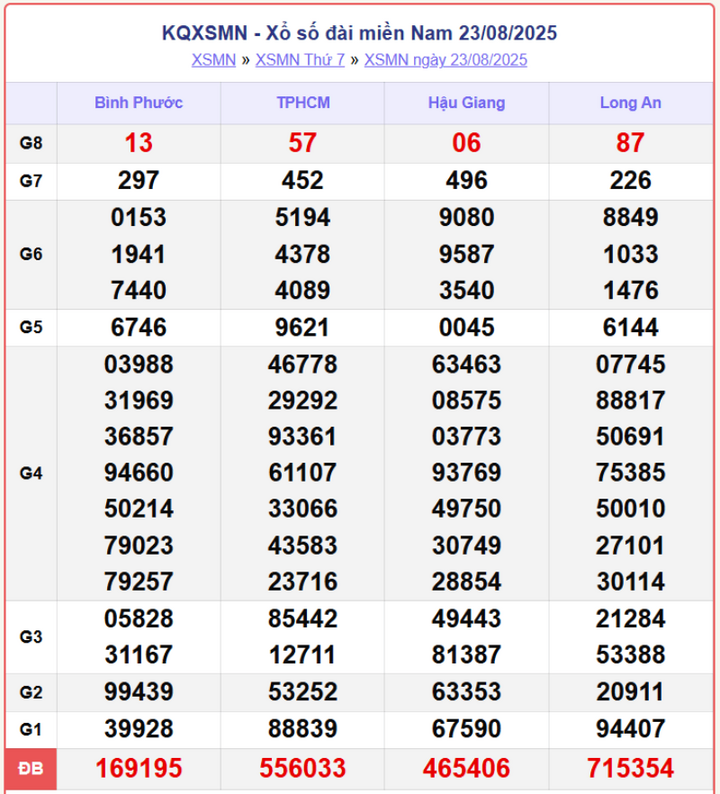Click G4 number 50214
Viewport: 720px width, 794px height.
pos(139,508)
